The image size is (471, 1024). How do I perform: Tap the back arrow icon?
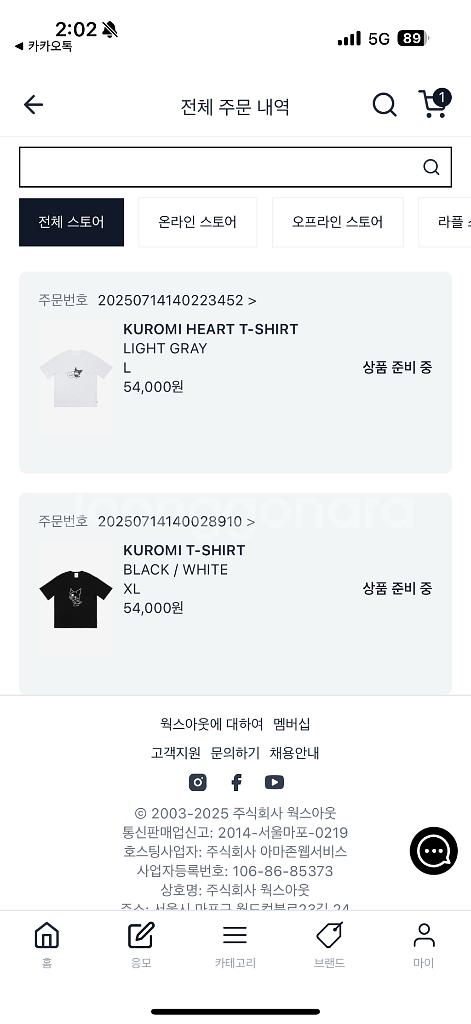click(x=33, y=104)
